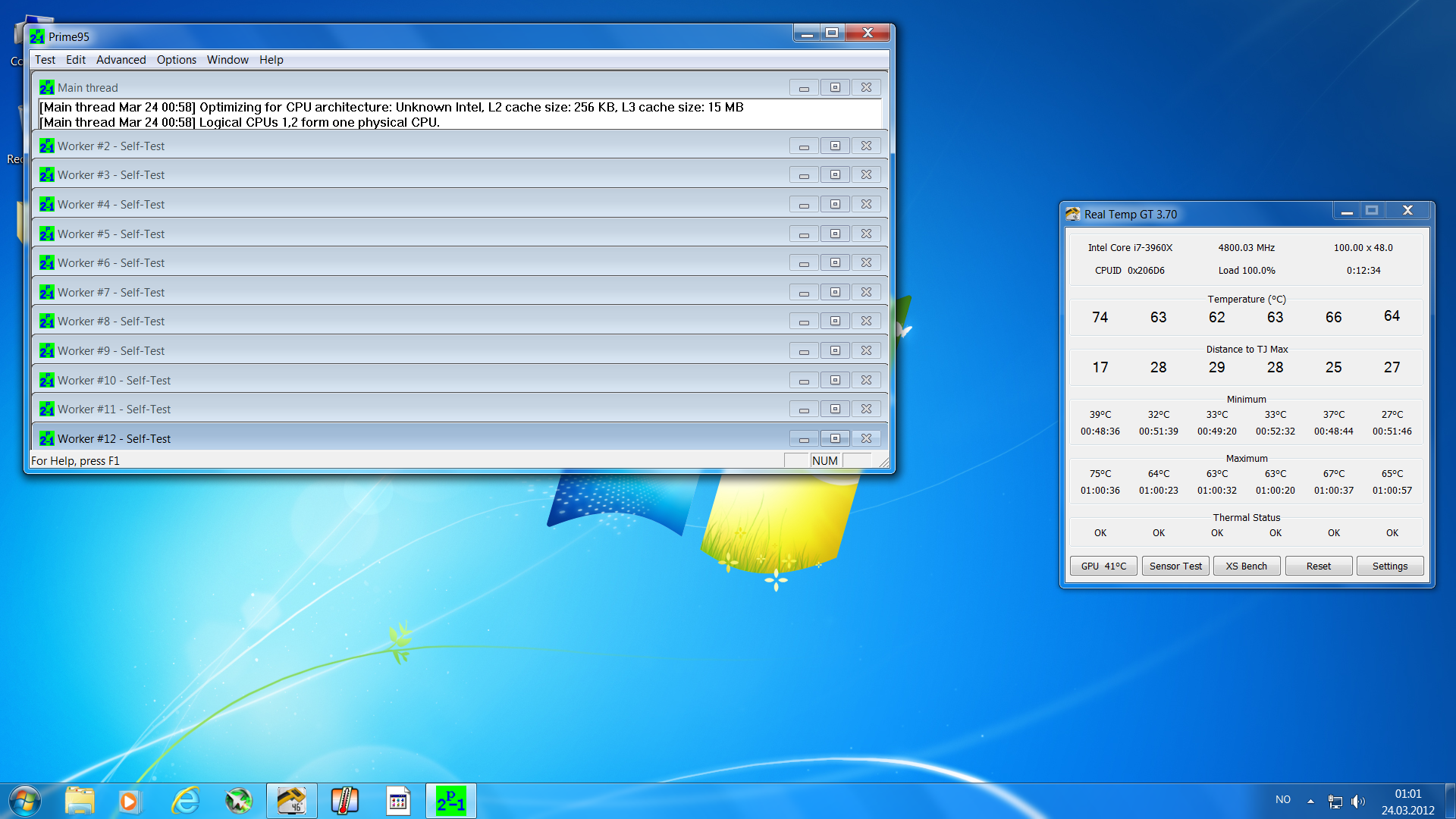Open the Help menu in Prime95
The width and height of the screenshot is (1456, 819).
coord(271,60)
